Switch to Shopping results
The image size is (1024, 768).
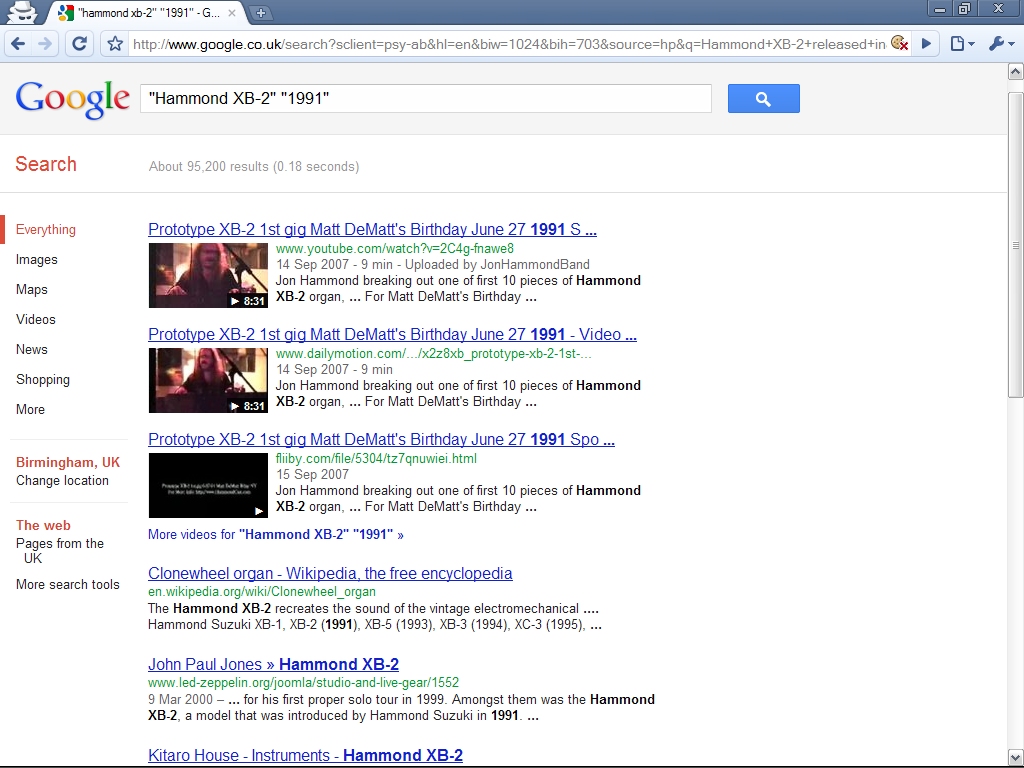click(42, 379)
